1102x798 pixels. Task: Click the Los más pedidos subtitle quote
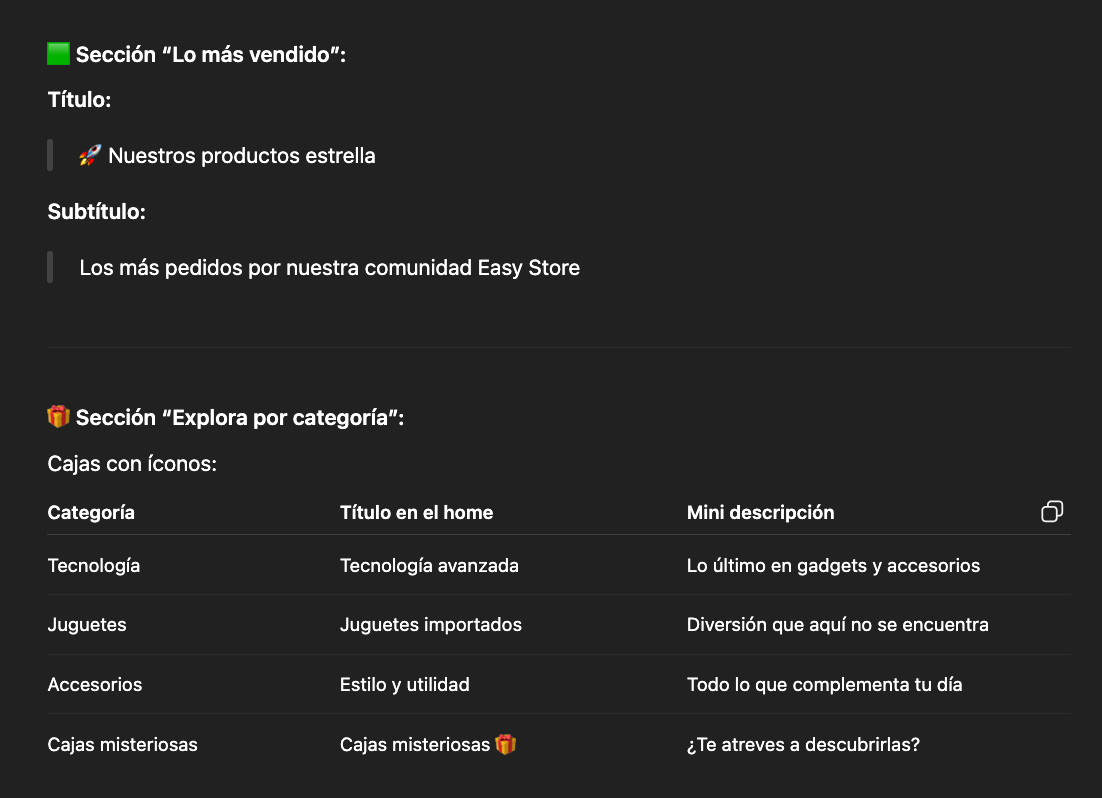point(330,267)
